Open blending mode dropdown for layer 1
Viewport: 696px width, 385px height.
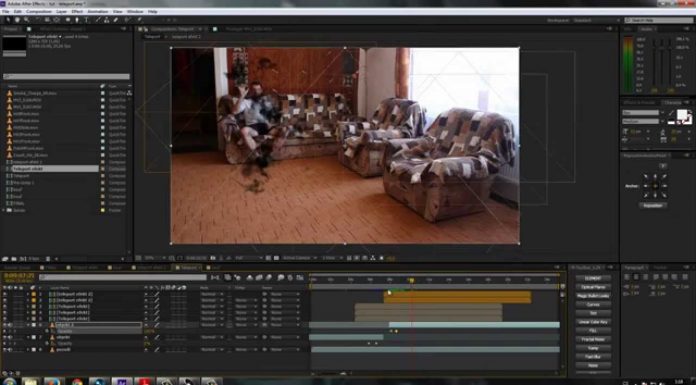point(211,294)
